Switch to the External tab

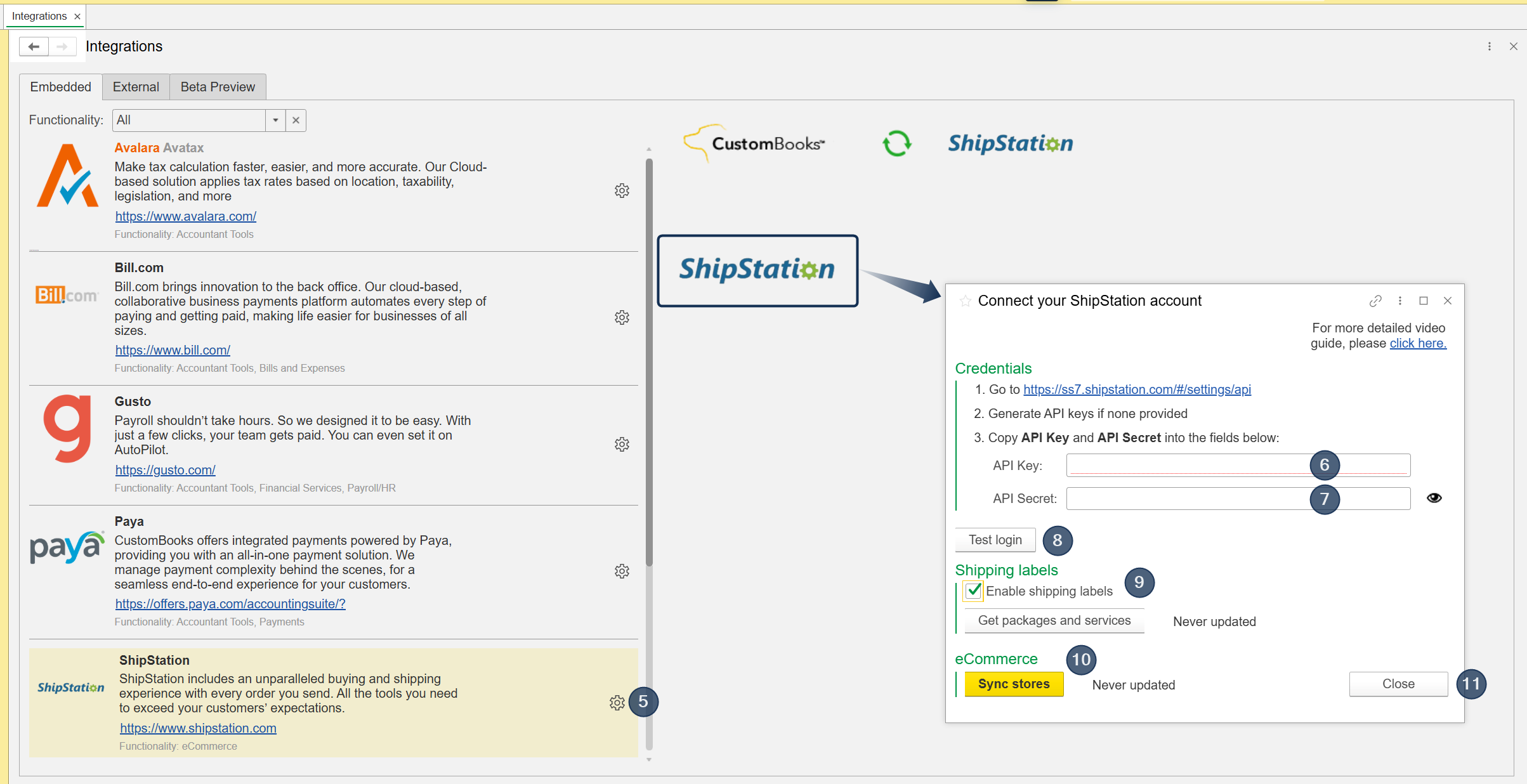pos(136,87)
